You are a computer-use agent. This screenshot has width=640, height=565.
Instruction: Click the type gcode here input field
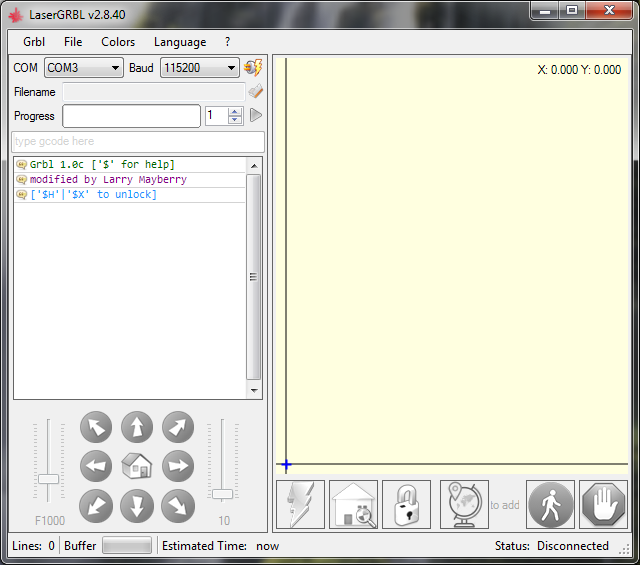(138, 142)
